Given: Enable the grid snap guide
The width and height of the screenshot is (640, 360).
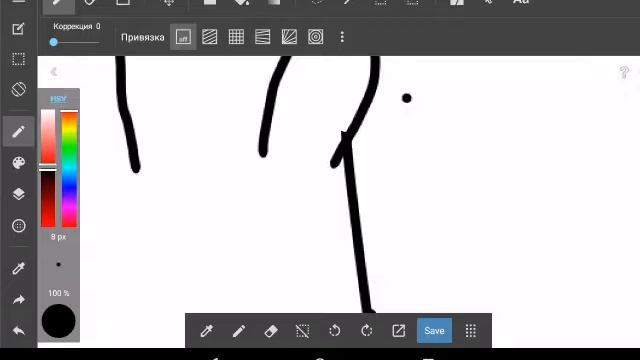Looking at the screenshot, I should click(236, 37).
